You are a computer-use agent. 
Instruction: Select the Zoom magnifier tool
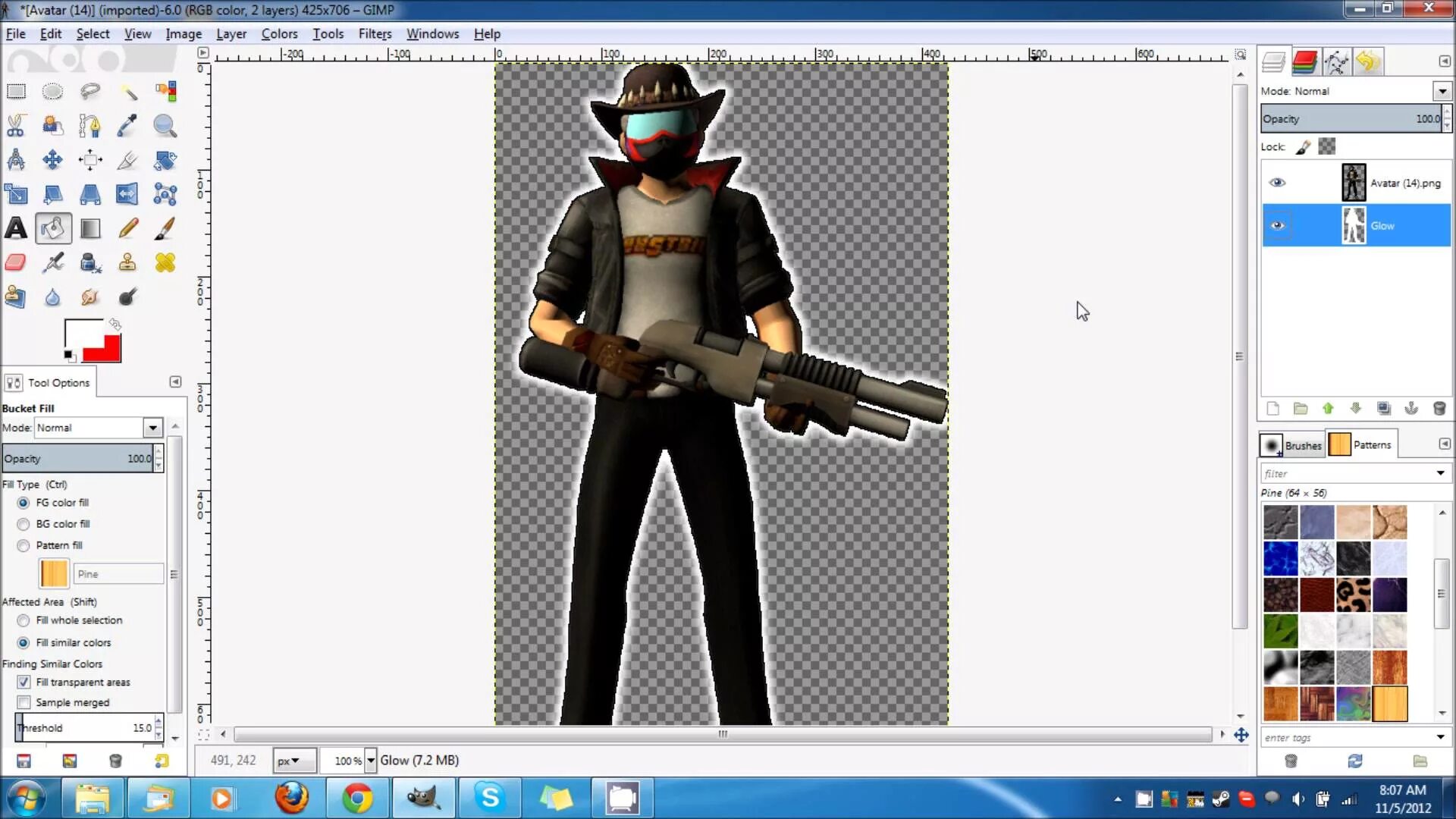pos(165,126)
